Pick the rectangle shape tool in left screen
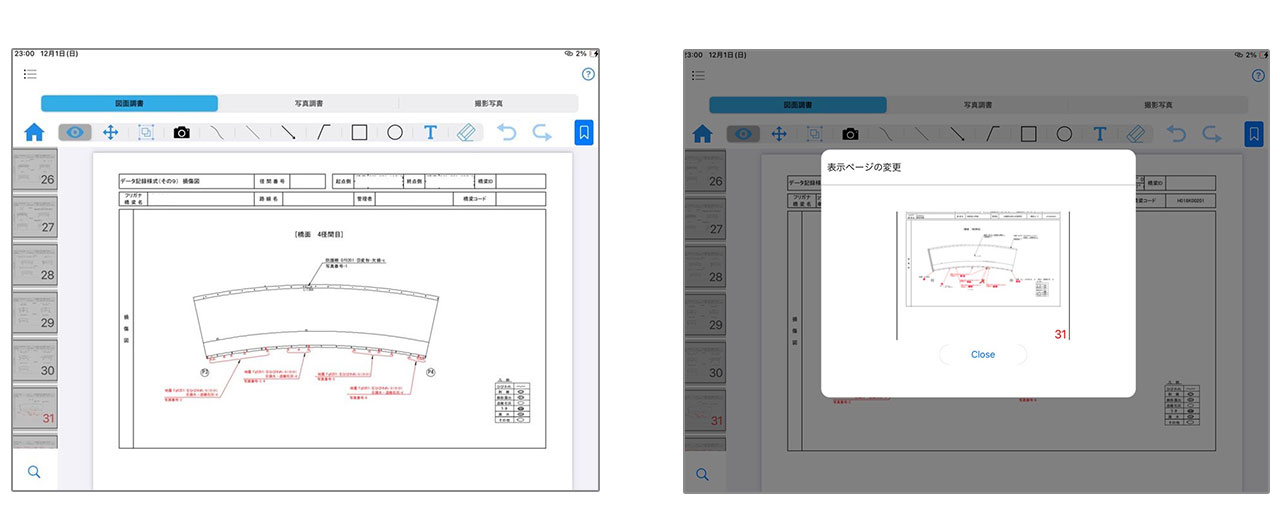The height and width of the screenshot is (511, 1280). (359, 132)
